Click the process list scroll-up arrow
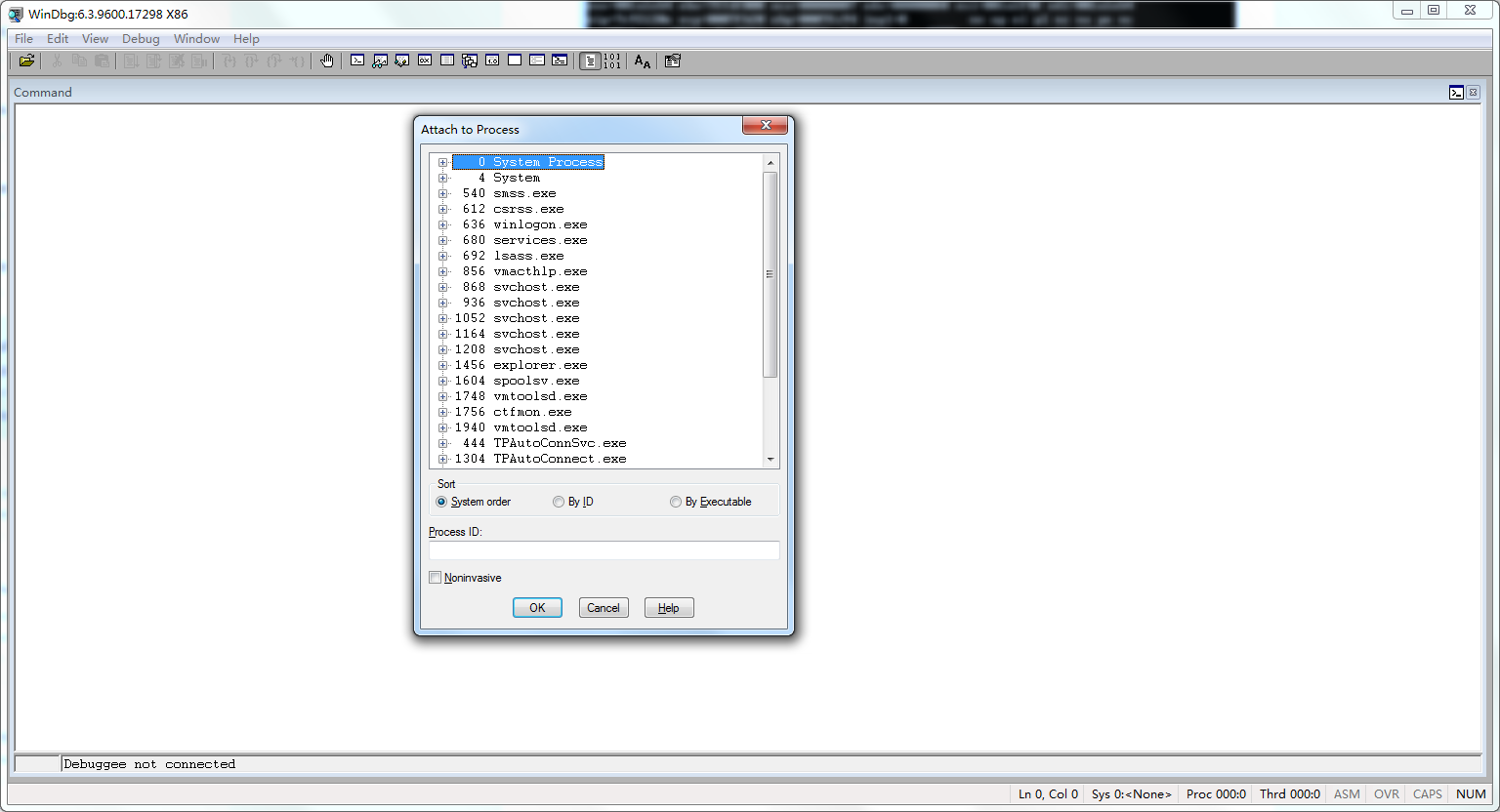 pyautogui.click(x=770, y=163)
